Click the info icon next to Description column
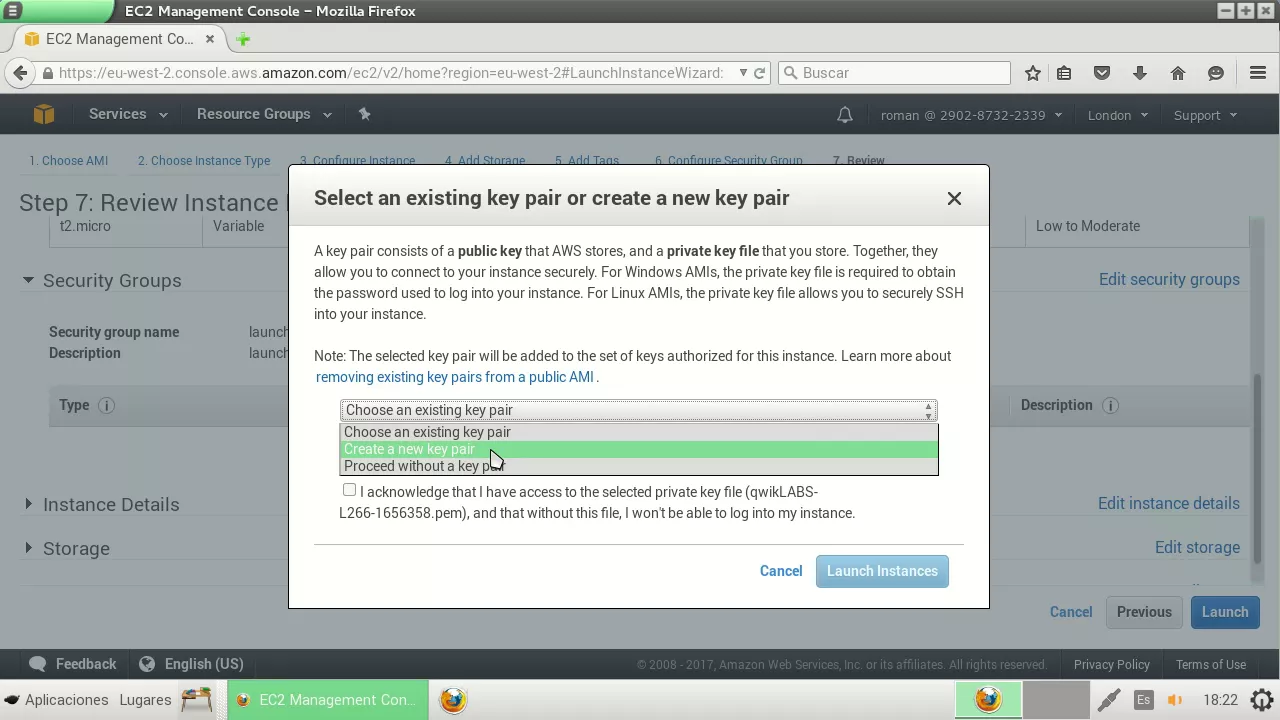1280x720 pixels. pos(1110,405)
